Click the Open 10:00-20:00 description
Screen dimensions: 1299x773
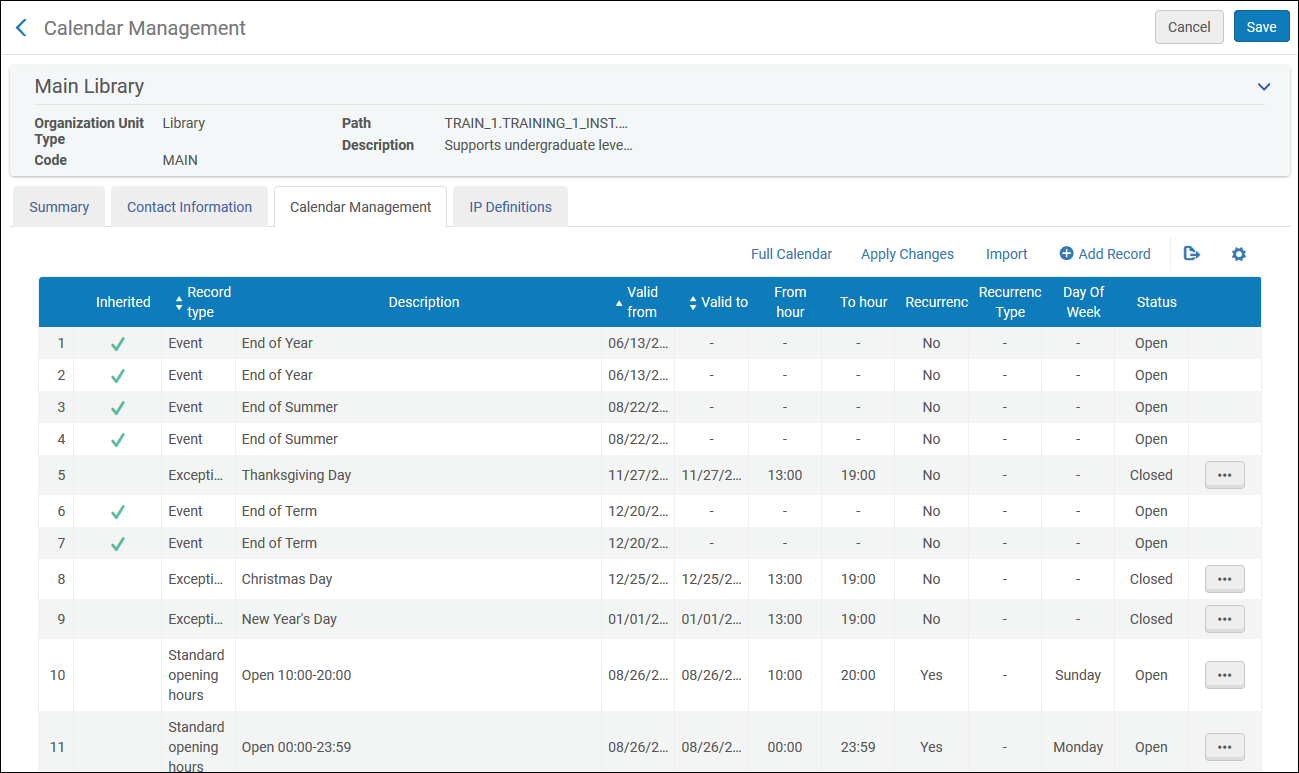296,675
